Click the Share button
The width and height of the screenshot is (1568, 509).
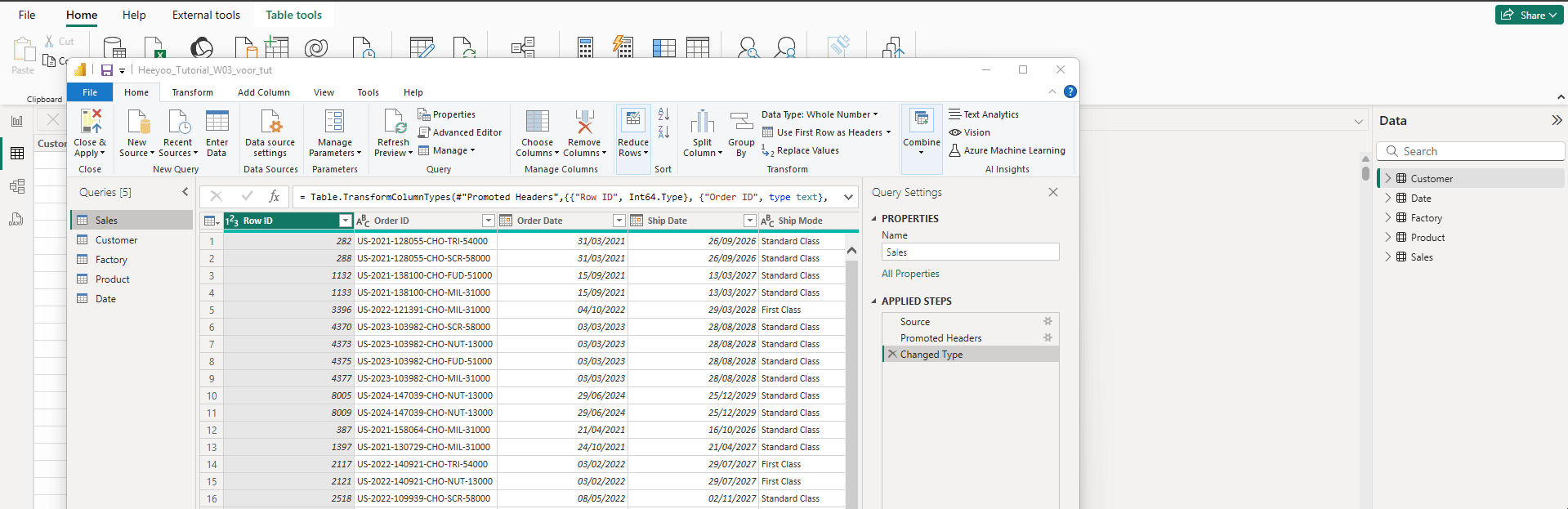tap(1528, 15)
